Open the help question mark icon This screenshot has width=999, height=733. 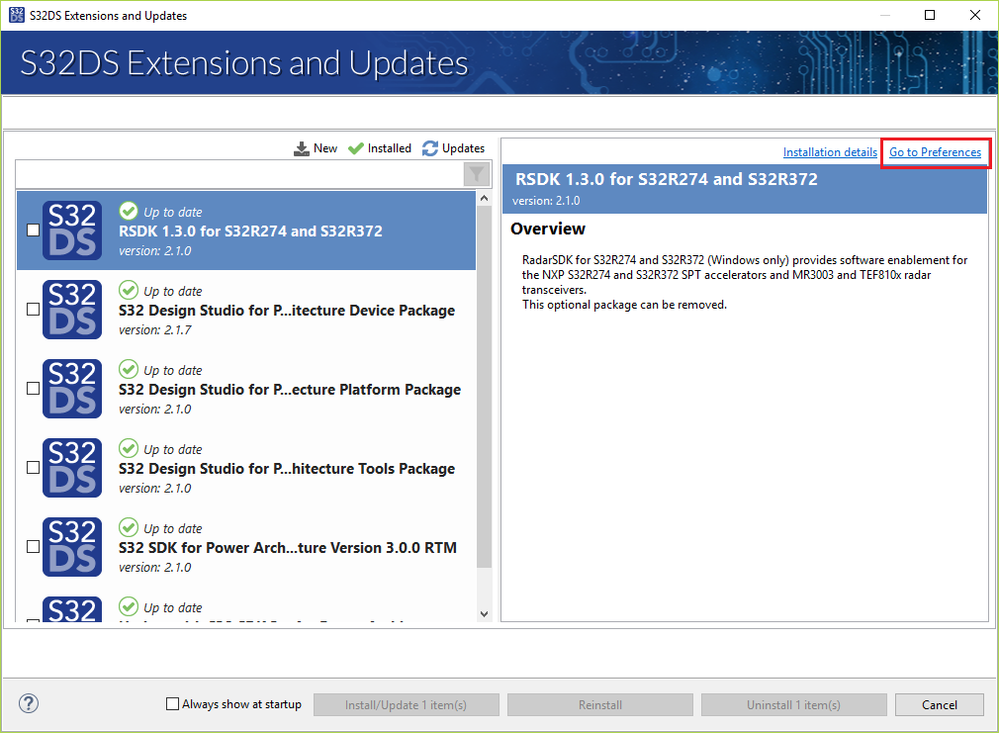(29, 704)
